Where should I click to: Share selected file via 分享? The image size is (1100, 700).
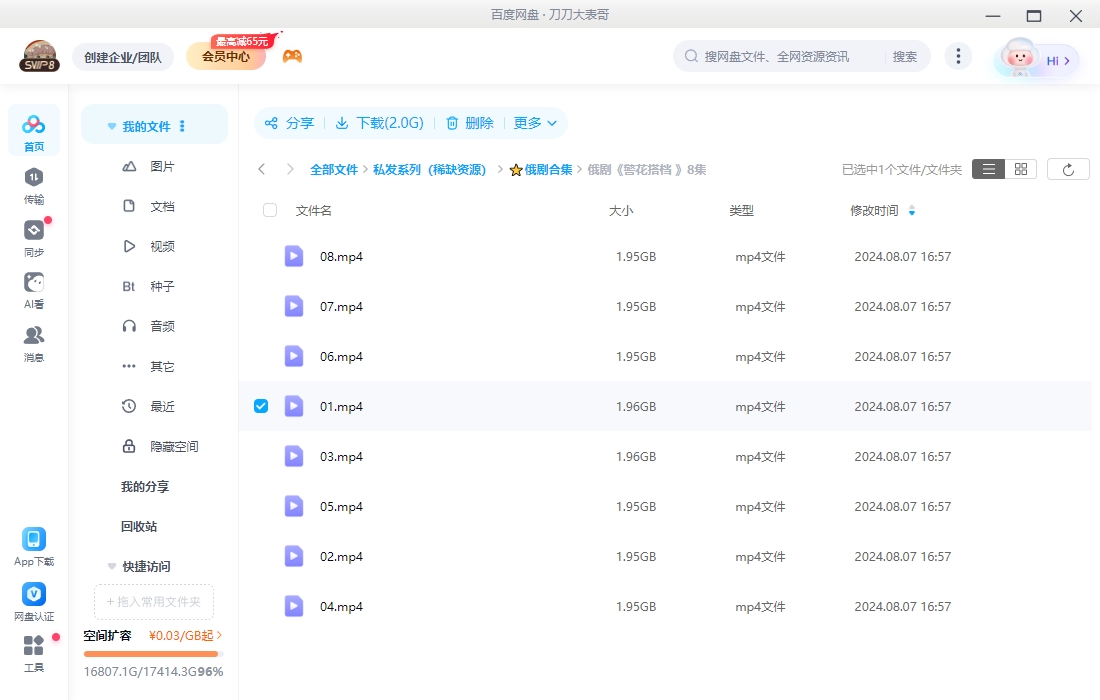pyautogui.click(x=288, y=122)
